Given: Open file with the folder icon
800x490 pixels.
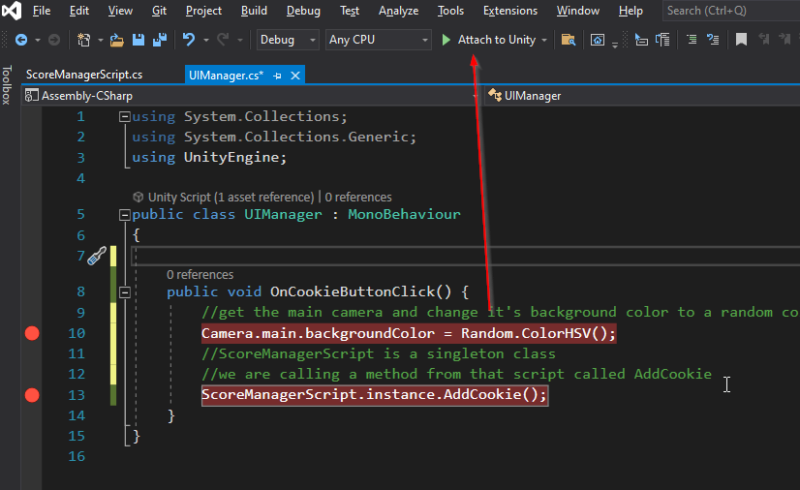Looking at the screenshot, I should 117,40.
